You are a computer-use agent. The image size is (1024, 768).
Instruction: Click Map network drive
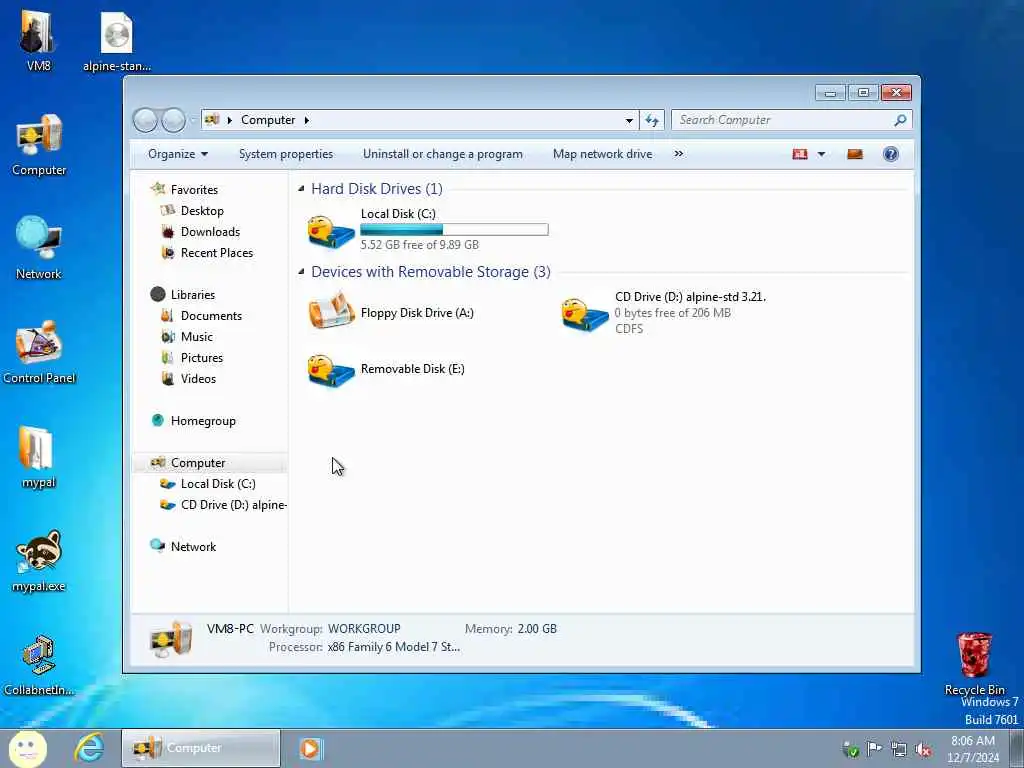click(x=602, y=154)
